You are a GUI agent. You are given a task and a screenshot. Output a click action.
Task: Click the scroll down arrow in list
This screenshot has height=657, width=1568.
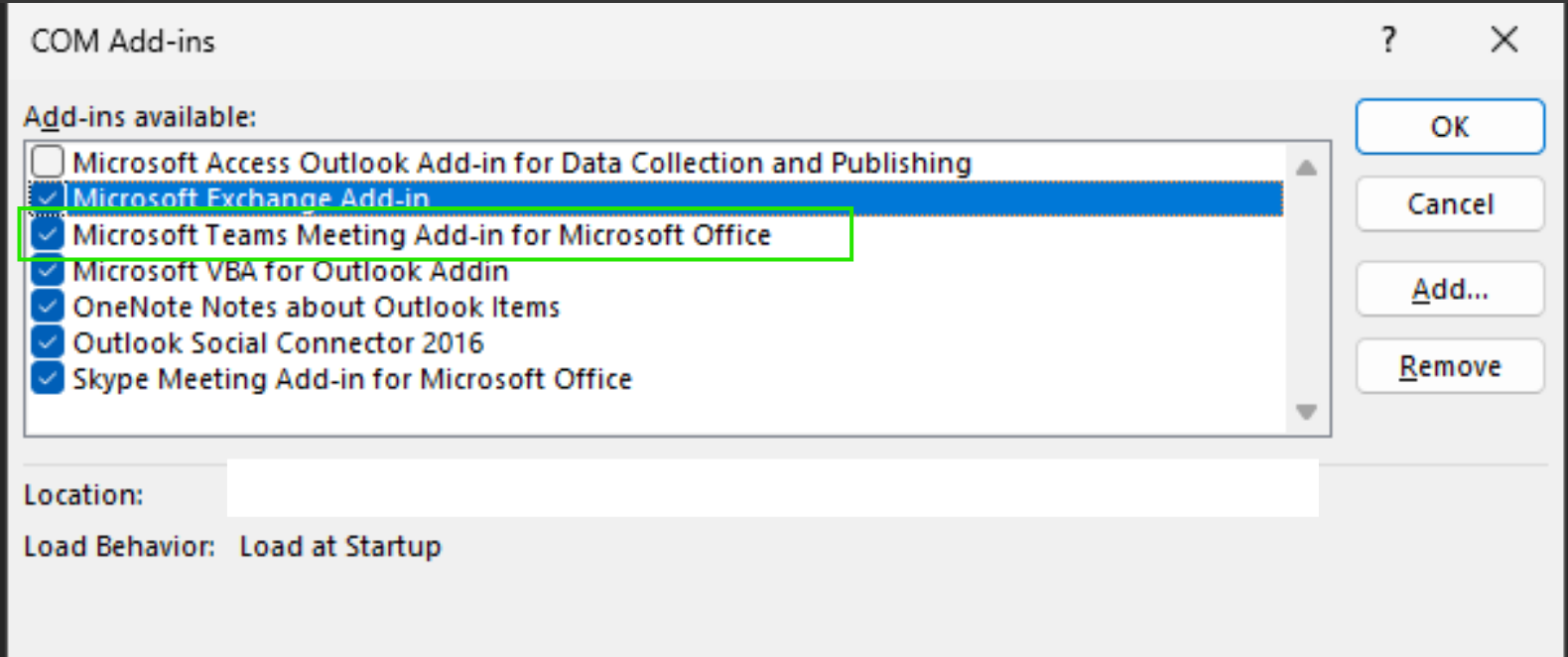tap(1306, 411)
